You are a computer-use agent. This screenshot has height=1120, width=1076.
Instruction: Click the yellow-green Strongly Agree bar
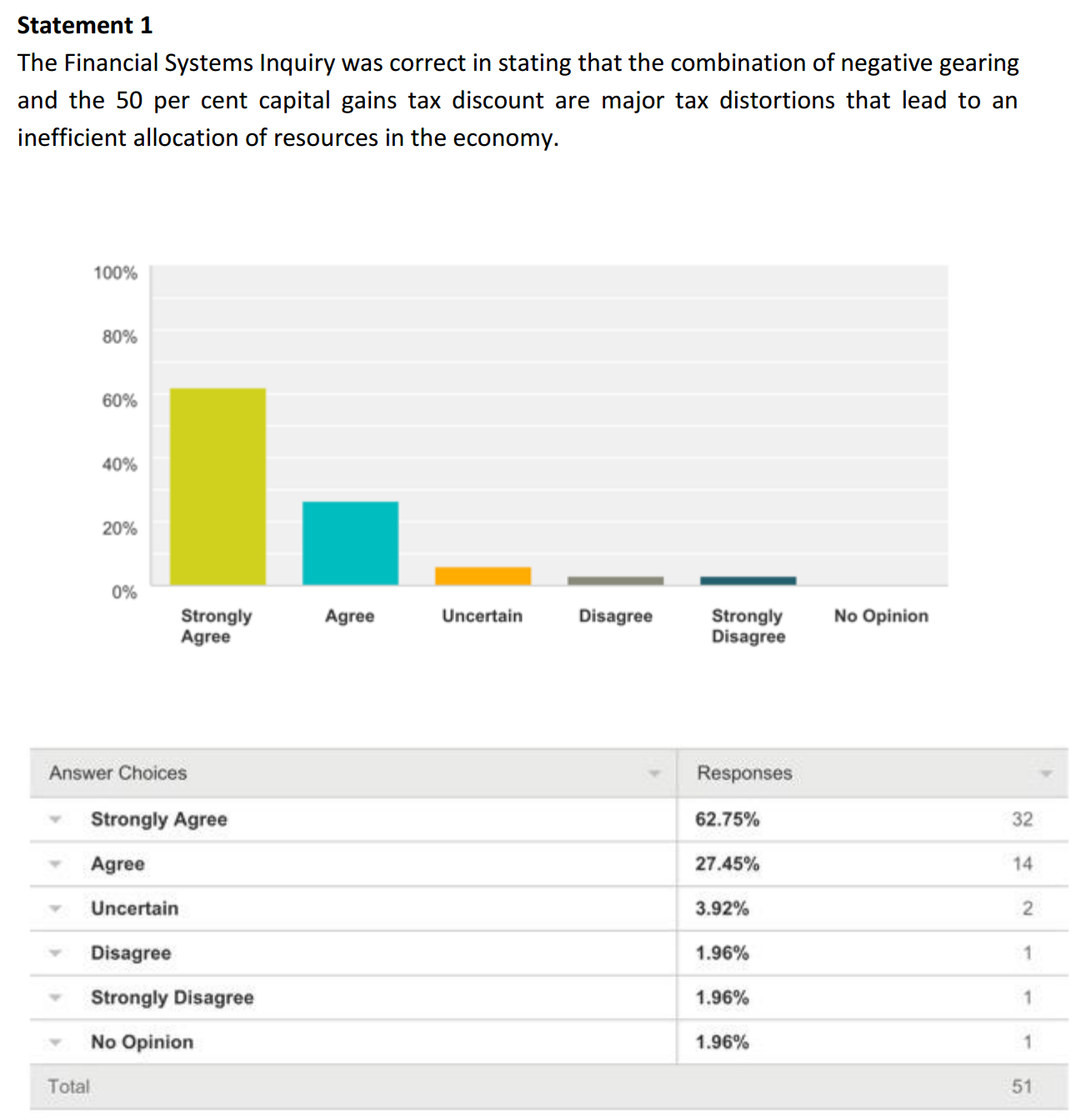pos(218,486)
